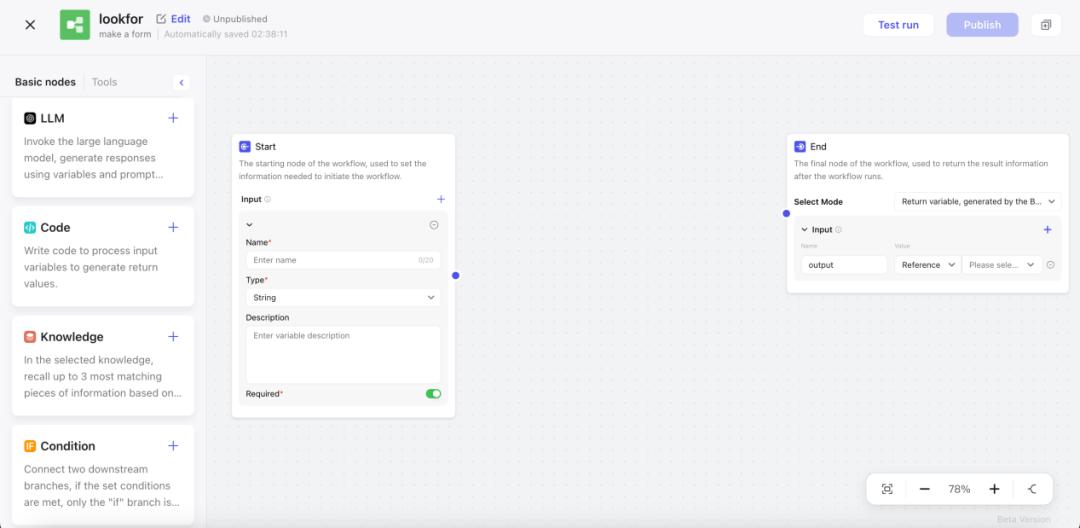Add a Knowledge node with its plus icon
The width and height of the screenshot is (1080, 528).
point(173,337)
